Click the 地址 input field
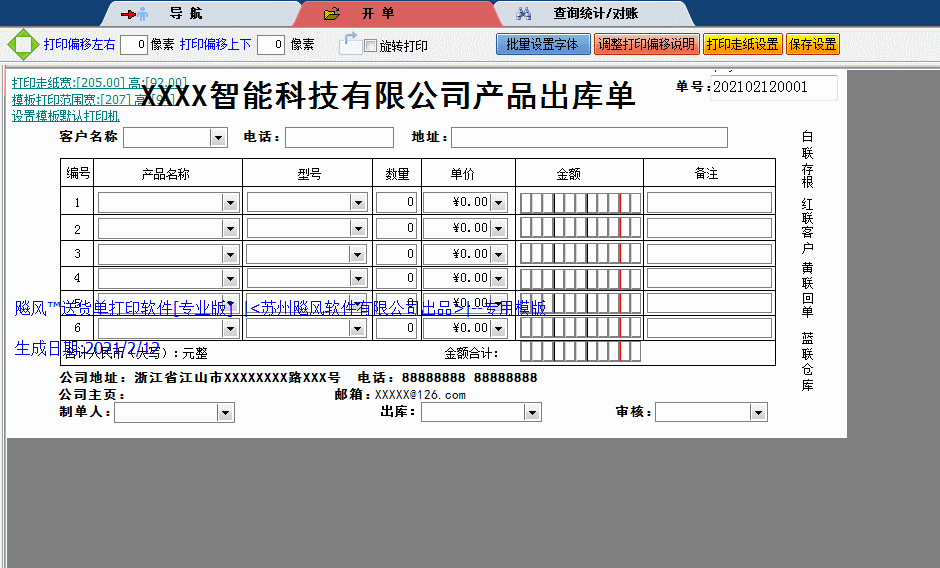The height and width of the screenshot is (568, 940). 589,137
